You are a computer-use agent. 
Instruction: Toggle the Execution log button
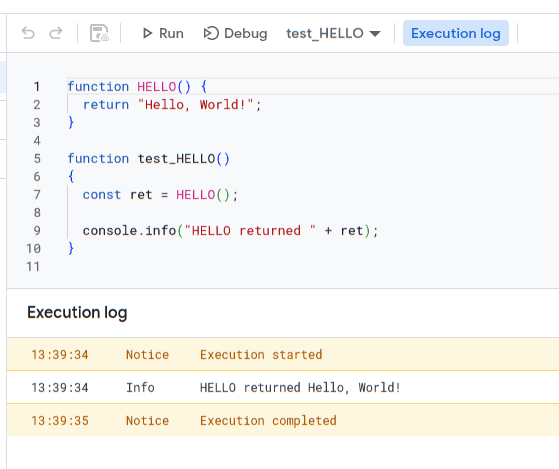(x=456, y=33)
